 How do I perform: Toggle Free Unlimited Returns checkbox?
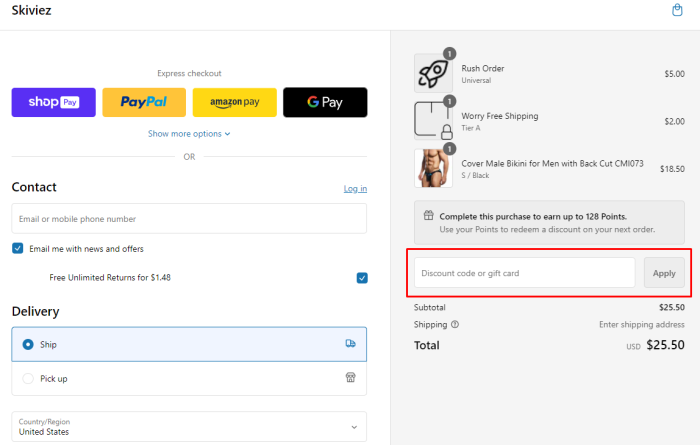pos(362,278)
